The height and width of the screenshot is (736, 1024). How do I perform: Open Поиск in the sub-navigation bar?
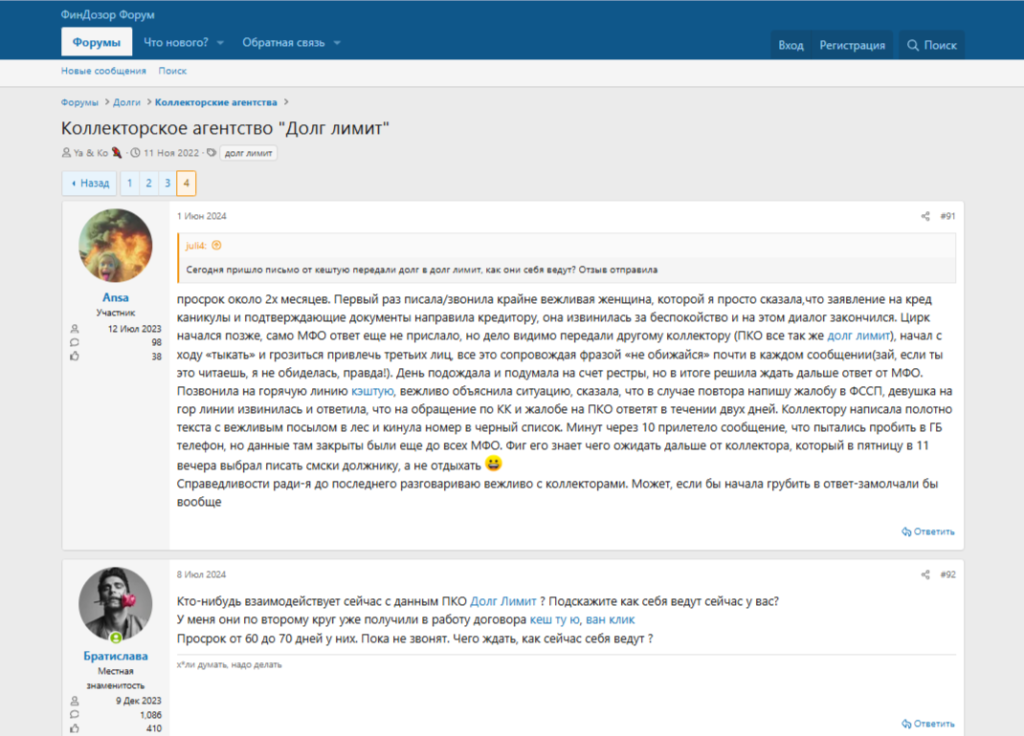tap(172, 71)
